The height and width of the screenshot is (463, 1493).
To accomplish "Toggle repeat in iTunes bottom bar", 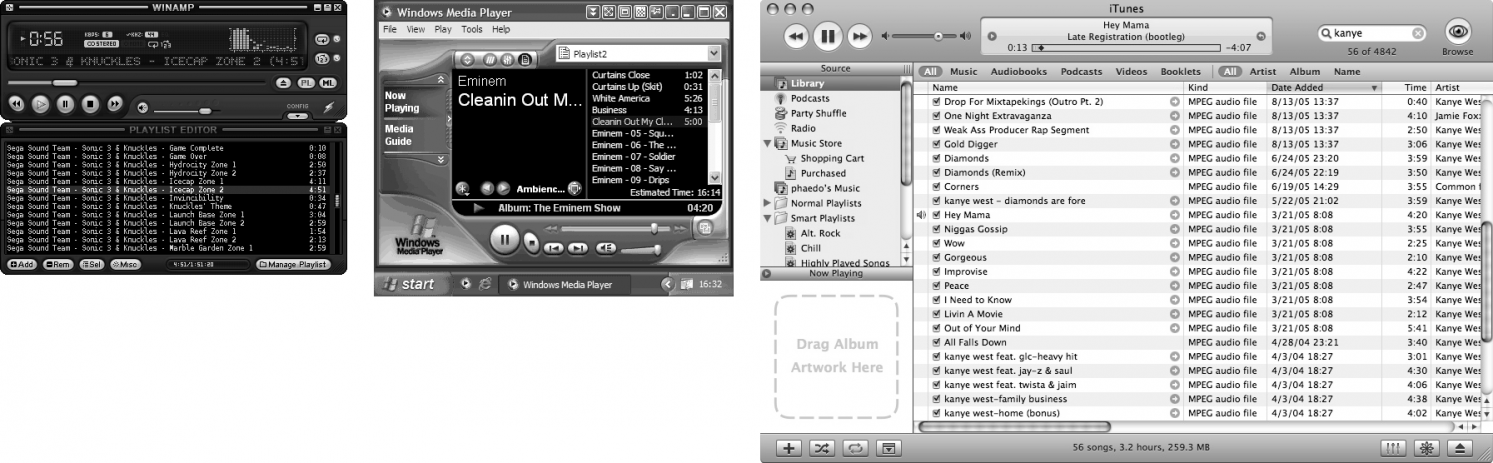I will point(854,448).
